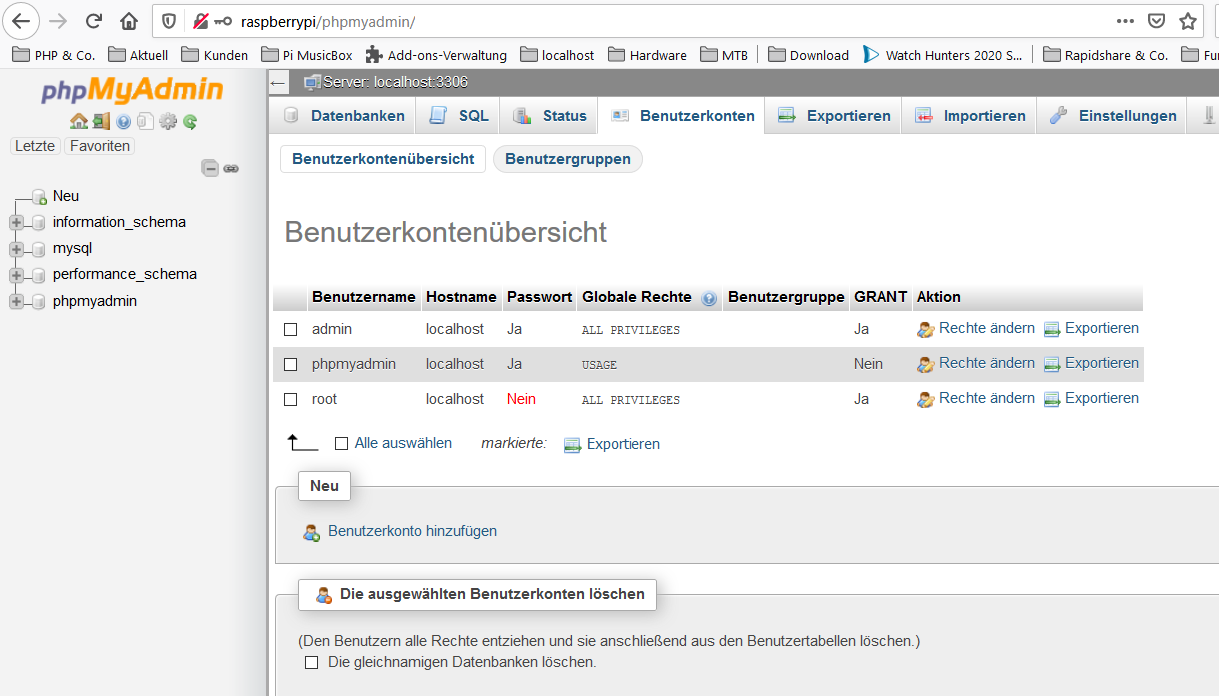Open phpMyAdmin documentation help icon
Viewport: 1219px width, 696px height.
(124, 121)
